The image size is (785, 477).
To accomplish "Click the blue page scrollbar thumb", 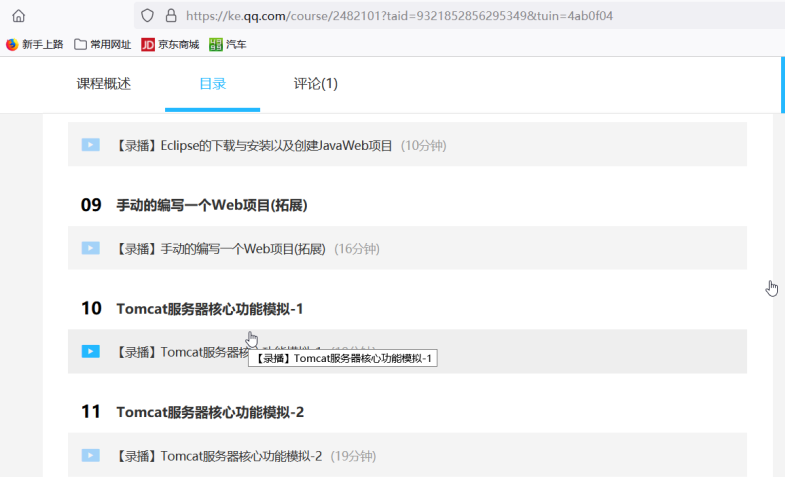I will pos(782,85).
